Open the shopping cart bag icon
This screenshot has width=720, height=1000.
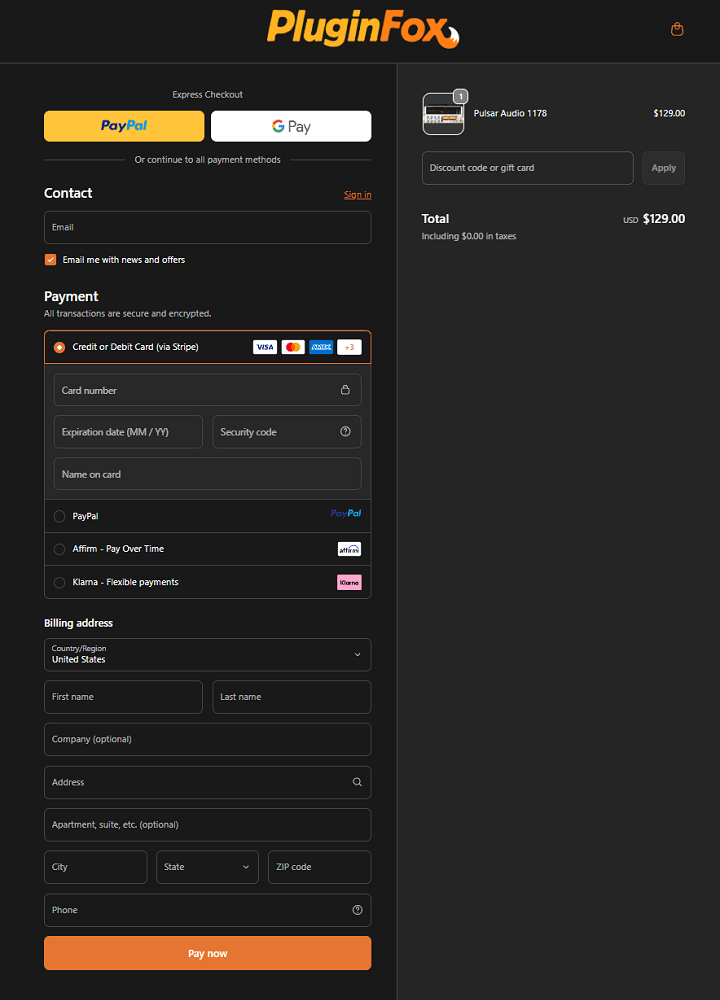coord(677,29)
